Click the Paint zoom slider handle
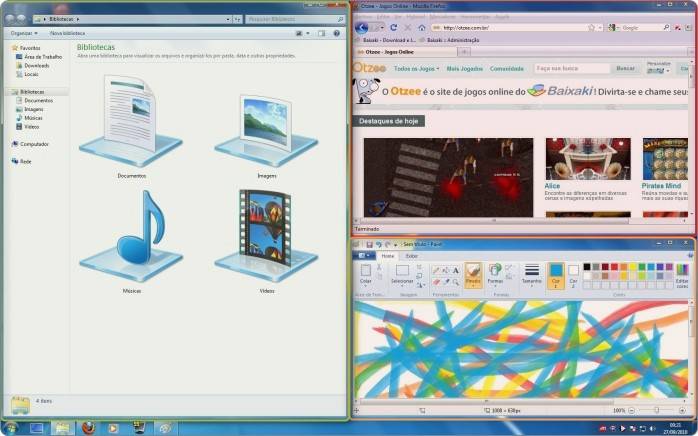The image size is (698, 436). click(x=656, y=410)
